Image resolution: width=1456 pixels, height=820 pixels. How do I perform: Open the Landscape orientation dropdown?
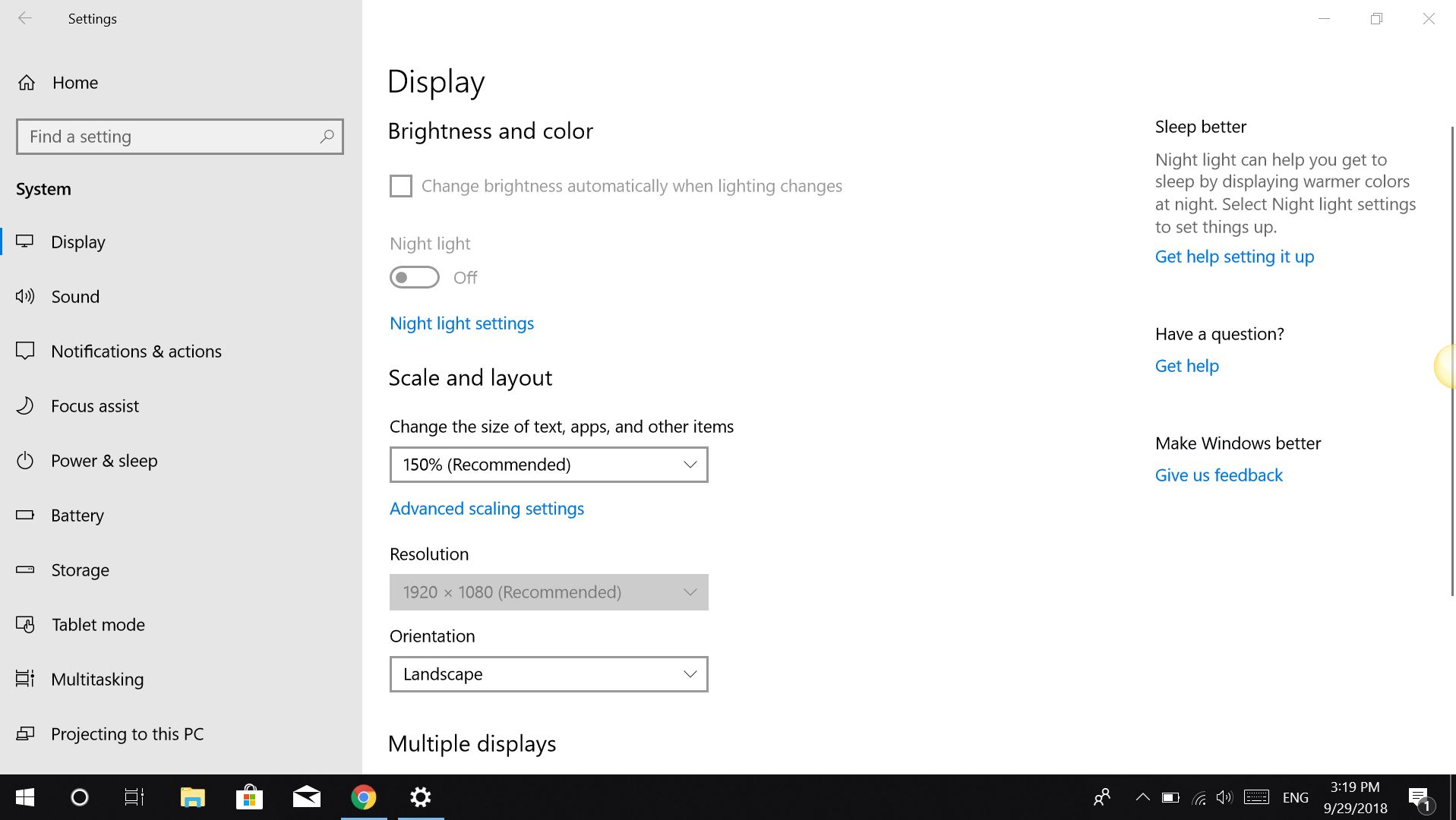(x=548, y=674)
